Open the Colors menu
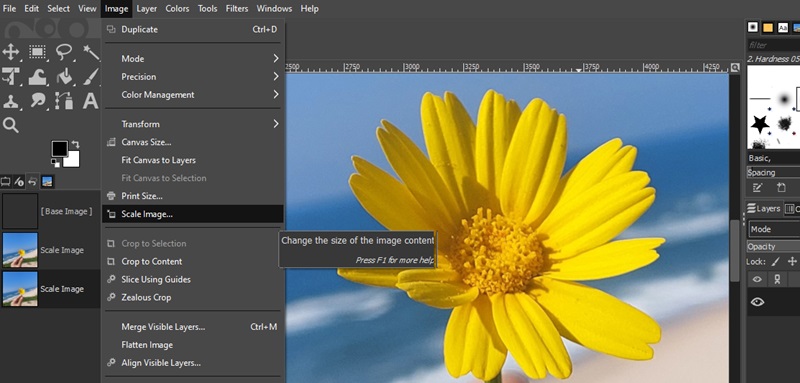Image resolution: width=800 pixels, height=383 pixels. coord(177,9)
